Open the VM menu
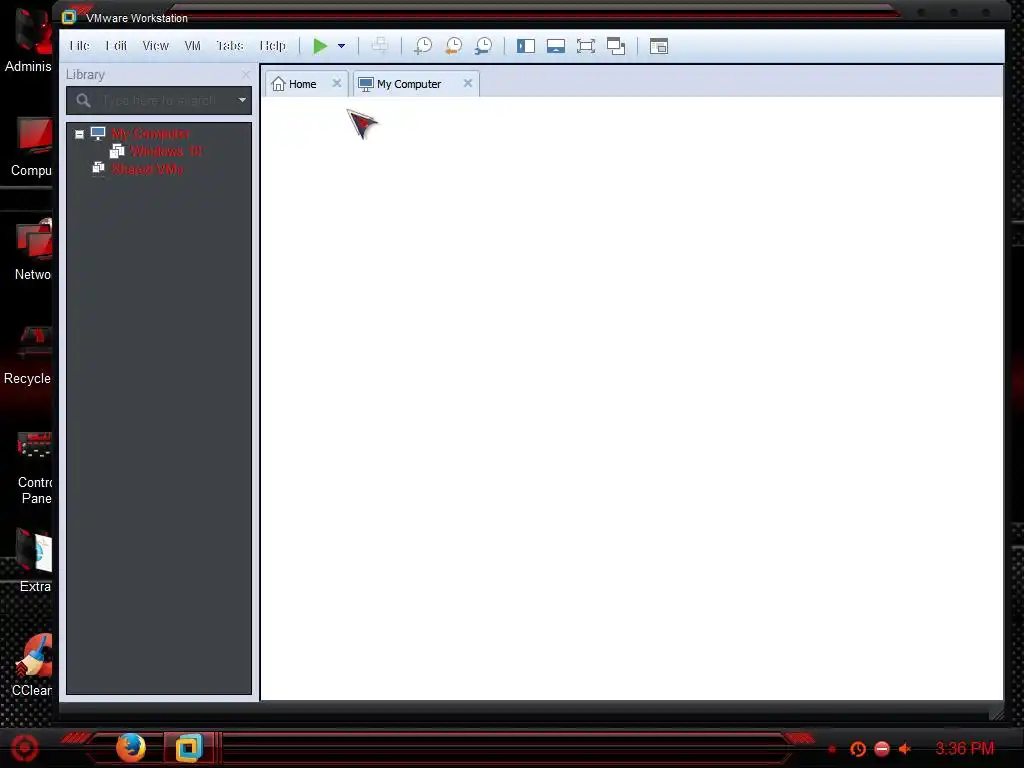The image size is (1024, 768). click(192, 46)
